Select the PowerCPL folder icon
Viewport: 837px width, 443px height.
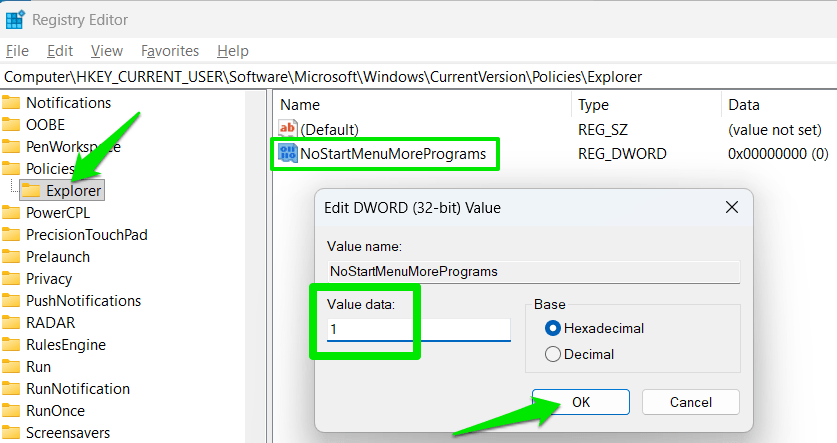[x=11, y=212]
